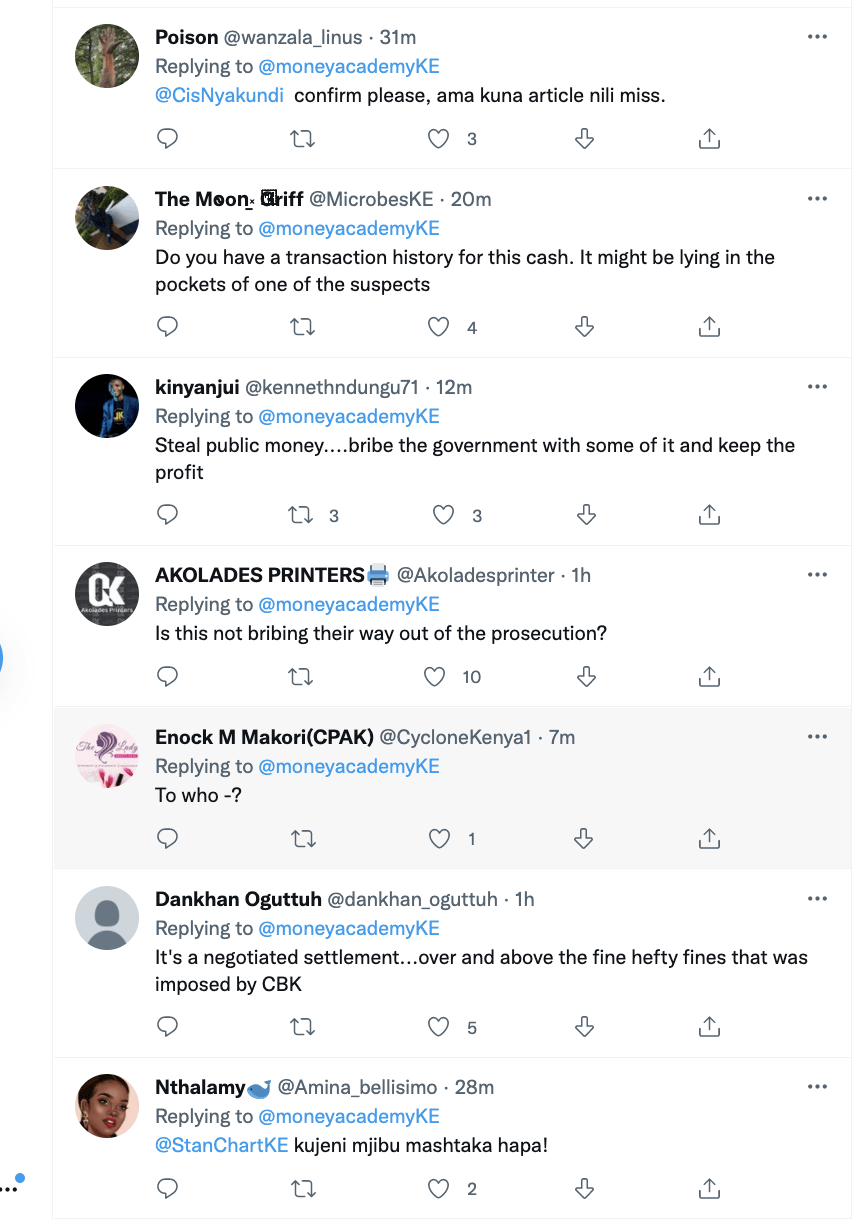Retweet Nthalamy's tweet
The width and height of the screenshot is (856, 1220).
coord(301,1188)
